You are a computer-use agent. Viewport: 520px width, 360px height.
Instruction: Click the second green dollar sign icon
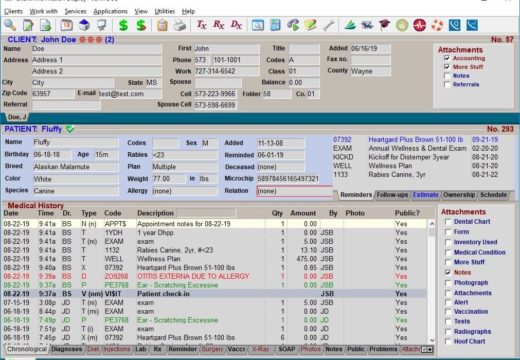point(141,25)
